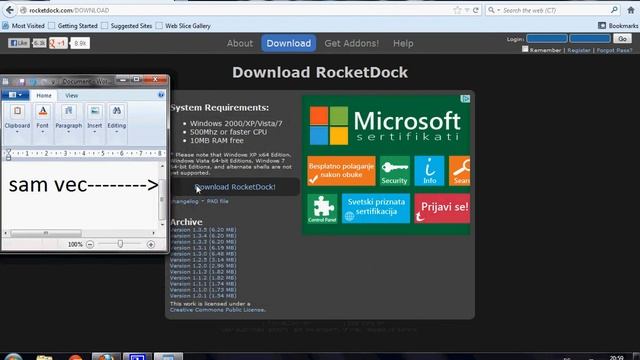Open the About page in site navigation
Image resolution: width=640 pixels, height=360 pixels.
coord(240,43)
